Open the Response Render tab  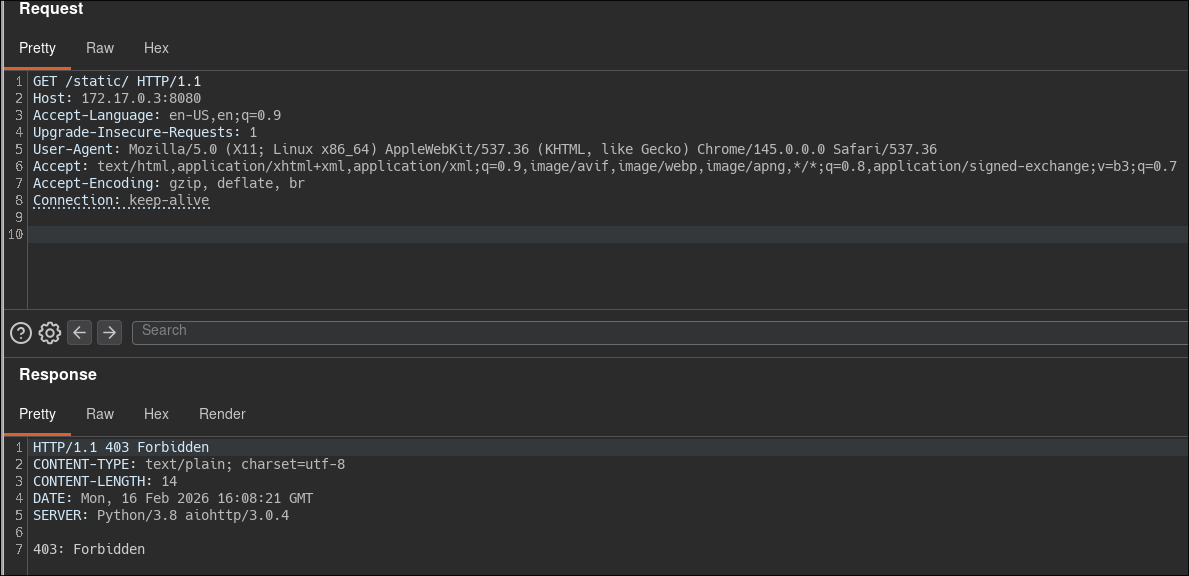coord(222,414)
